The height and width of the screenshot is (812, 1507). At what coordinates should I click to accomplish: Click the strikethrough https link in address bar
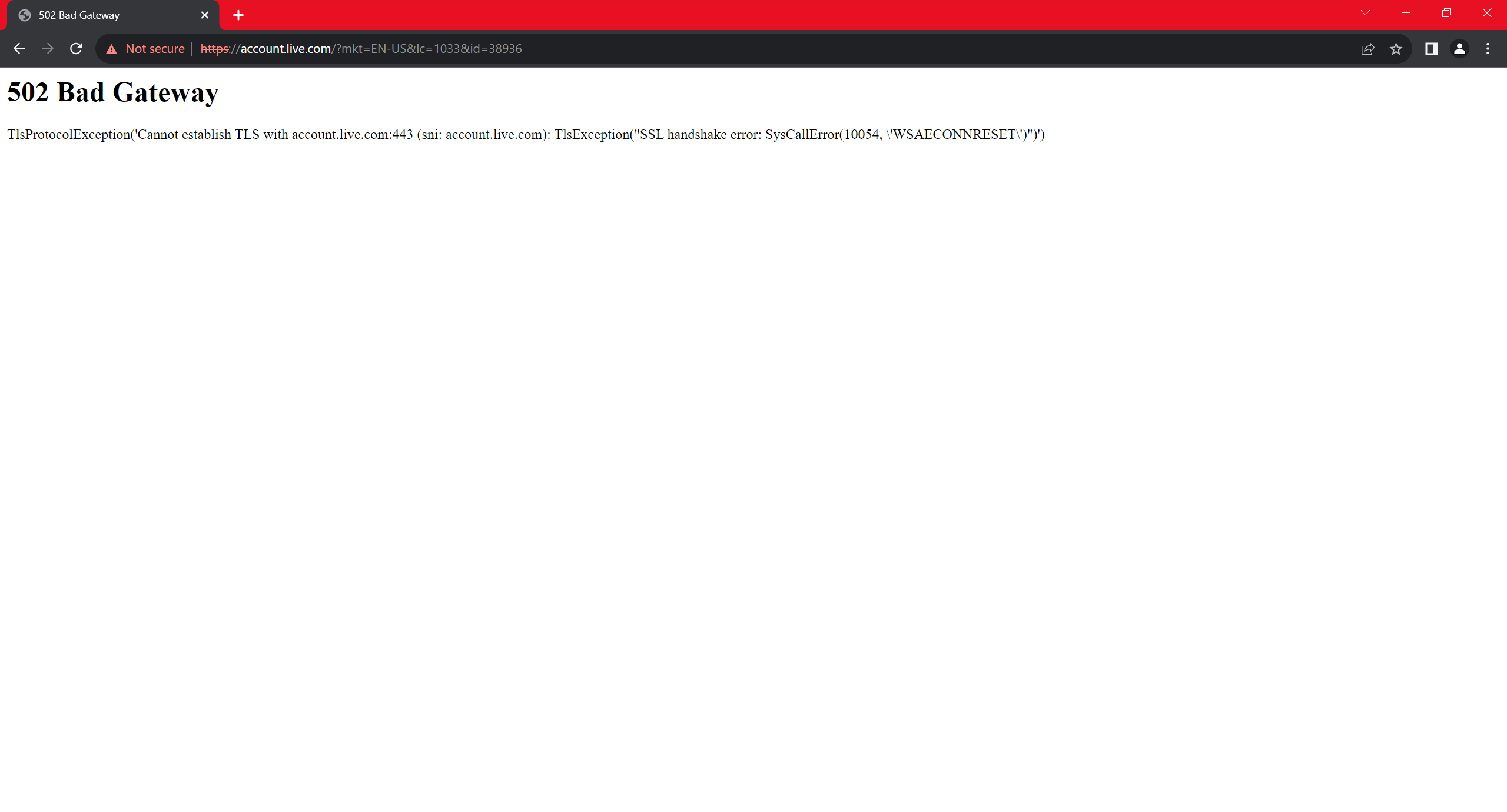pyautogui.click(x=214, y=49)
